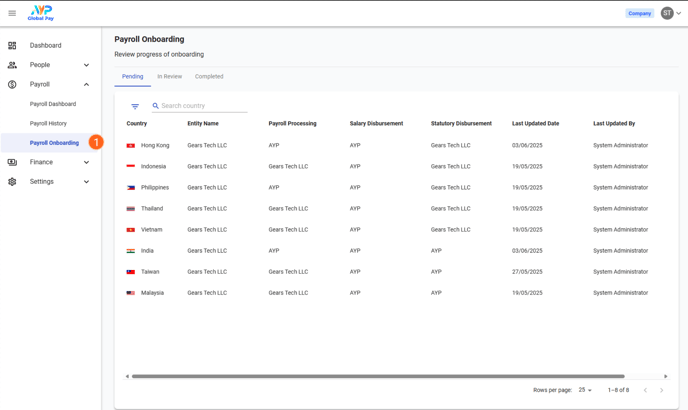This screenshot has width=688, height=410.
Task: Switch to the Pending tab
Action: pos(133,76)
